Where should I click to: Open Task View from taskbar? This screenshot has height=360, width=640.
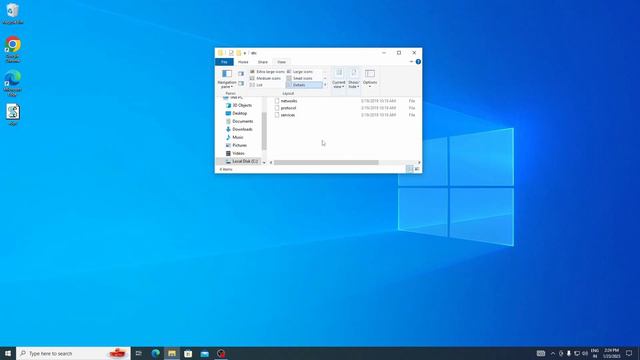pos(139,353)
